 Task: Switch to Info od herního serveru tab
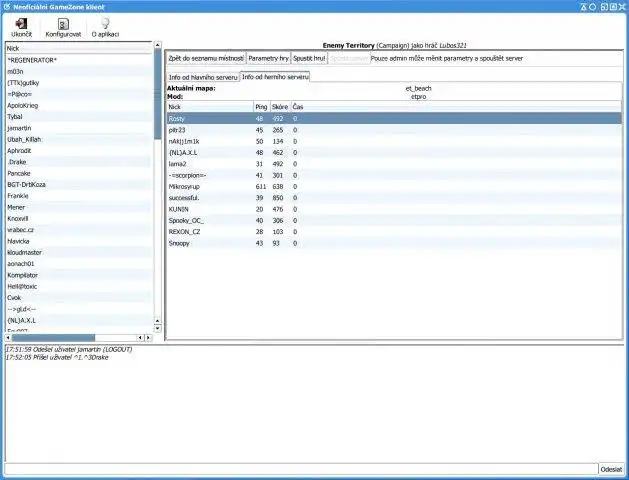coord(275,77)
